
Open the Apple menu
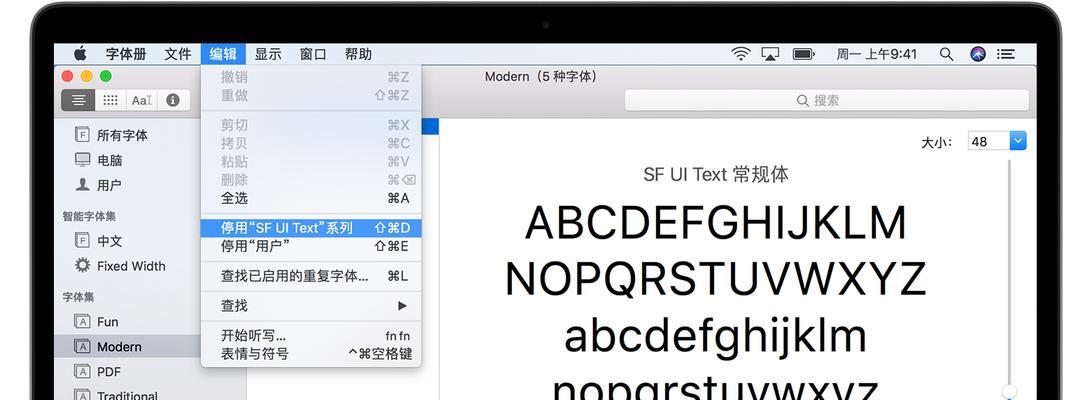(x=80, y=54)
